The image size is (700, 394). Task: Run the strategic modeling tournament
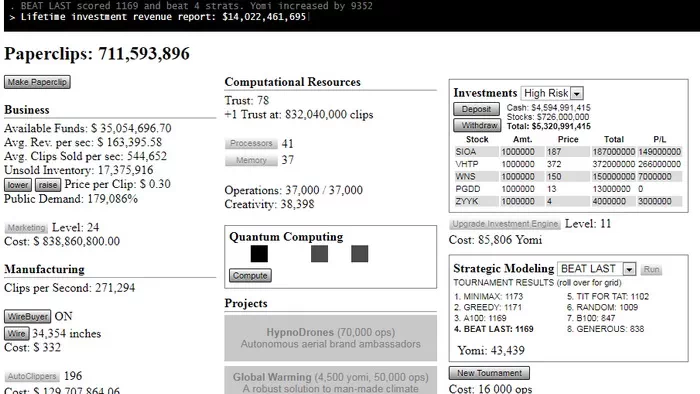(x=651, y=269)
